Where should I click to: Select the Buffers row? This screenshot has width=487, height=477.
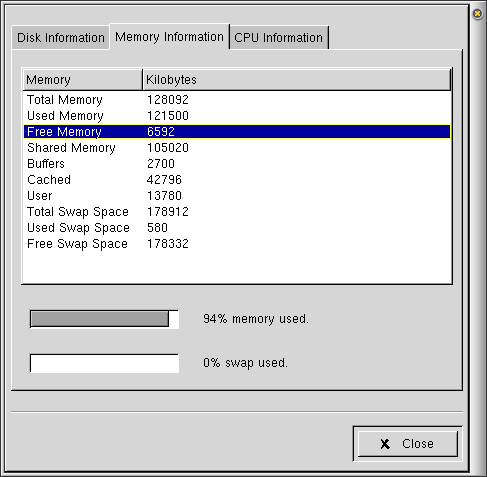click(x=237, y=164)
